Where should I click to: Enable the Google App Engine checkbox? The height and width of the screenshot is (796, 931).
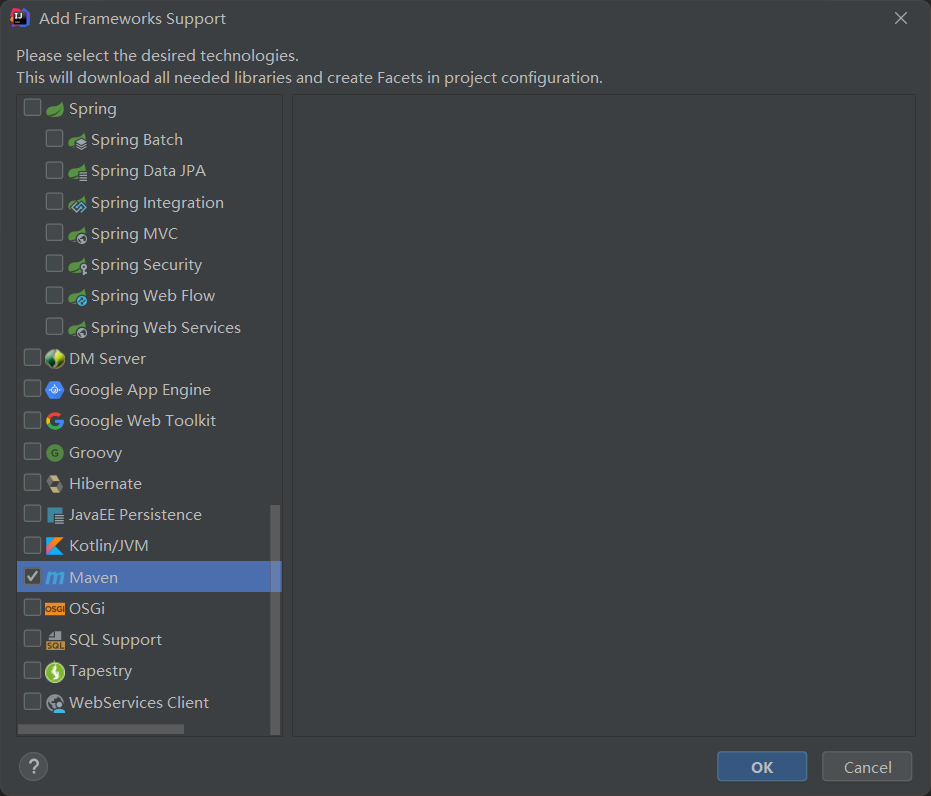coord(32,389)
